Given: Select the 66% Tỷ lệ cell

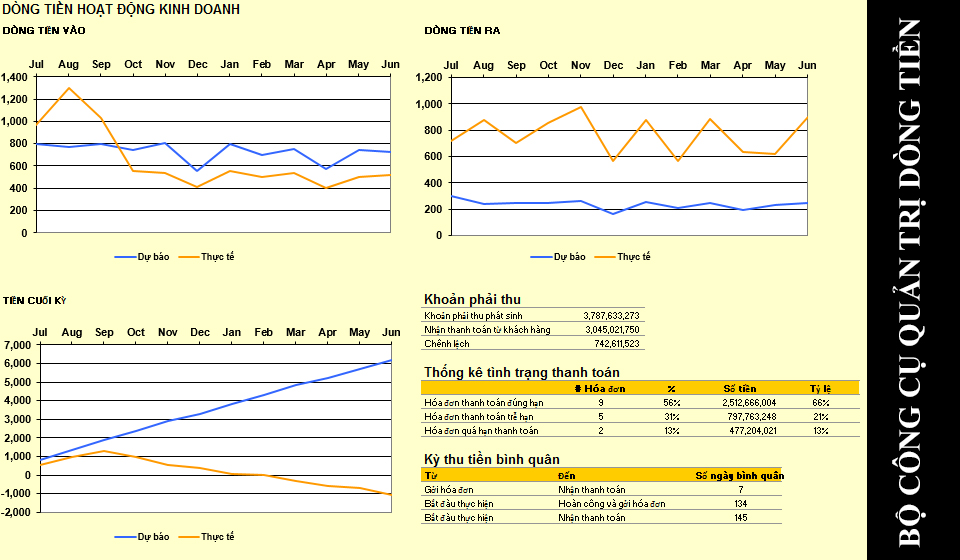Looking at the screenshot, I should pyautogui.click(x=820, y=403).
